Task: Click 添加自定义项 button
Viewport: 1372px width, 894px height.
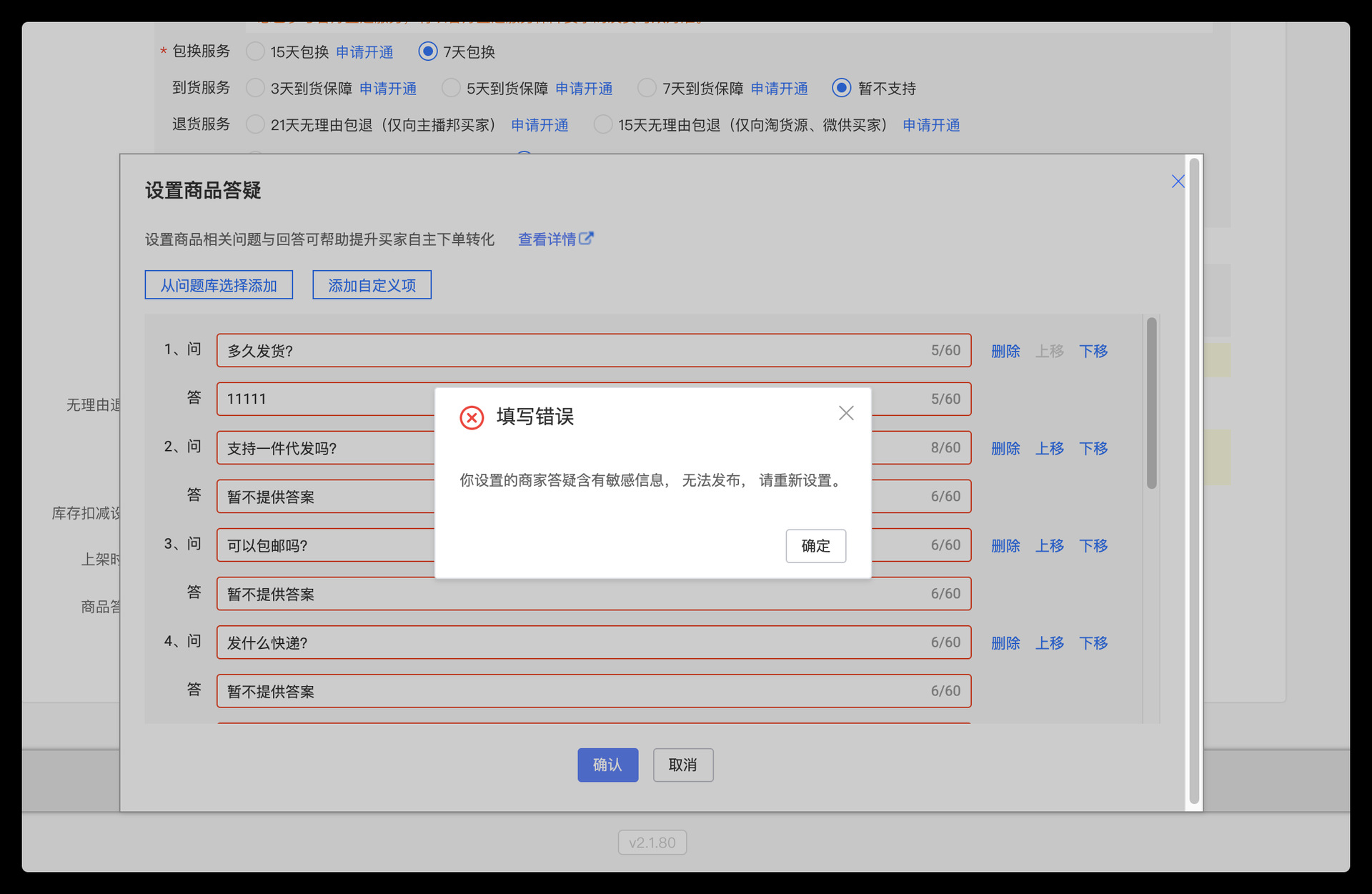Action: (372, 285)
